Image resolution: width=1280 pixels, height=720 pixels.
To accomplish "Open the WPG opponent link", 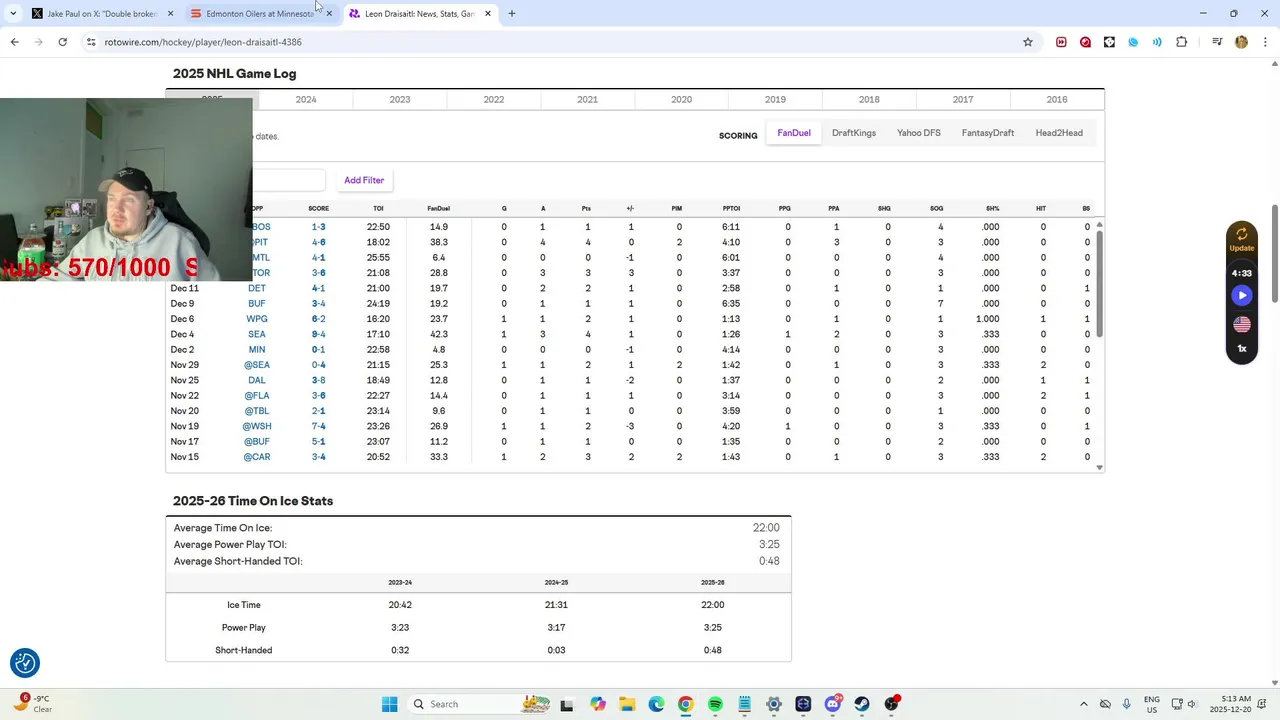I will [257, 319].
